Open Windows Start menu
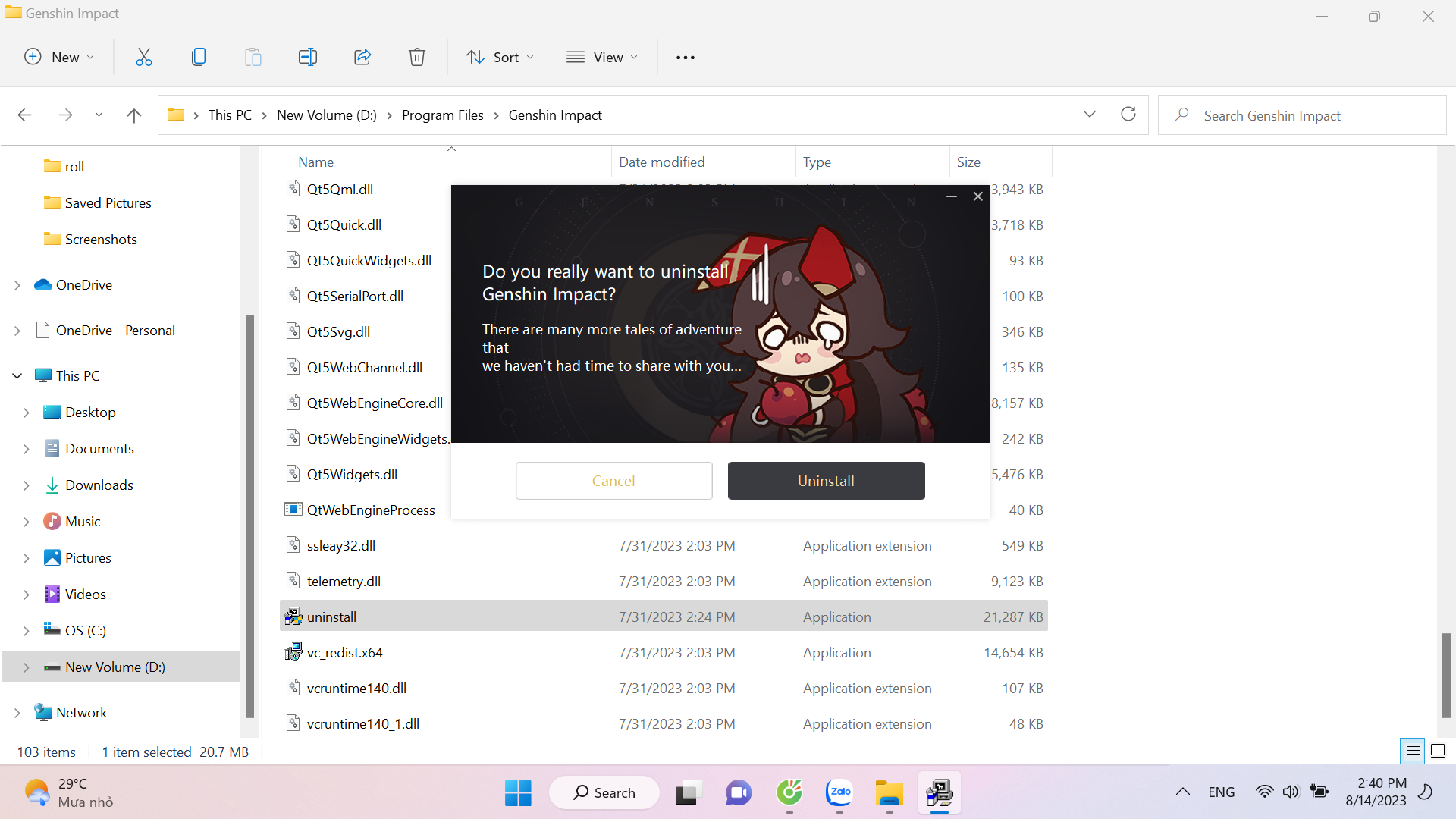1456x819 pixels. pos(518,792)
